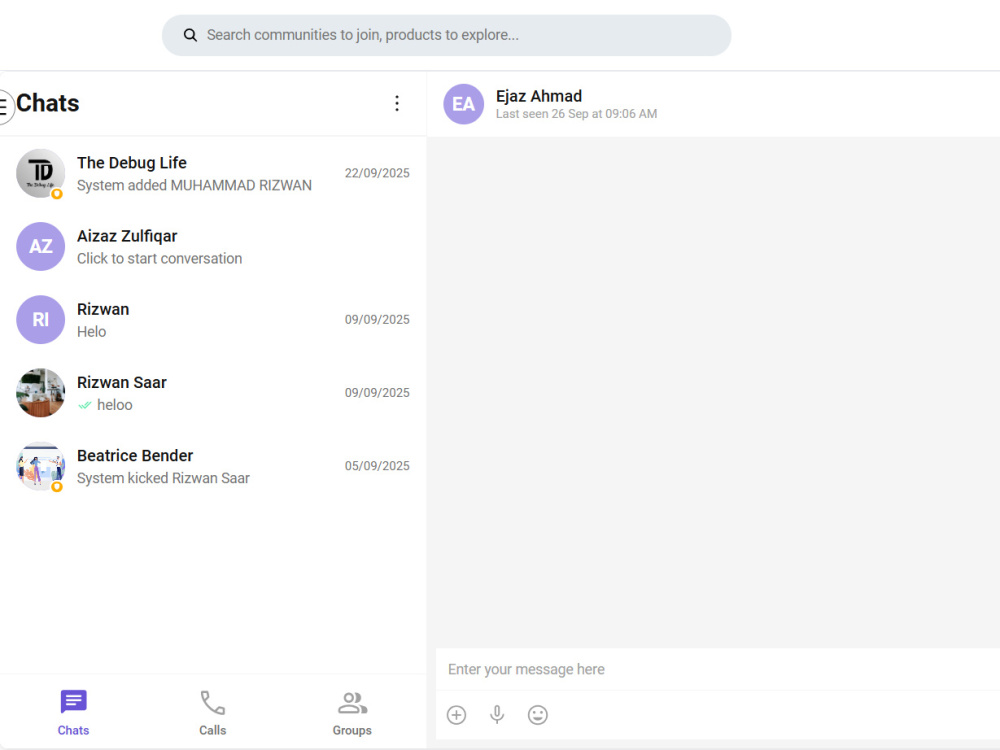1000x750 pixels.
Task: Click the "heloo" message preview
Action: pyautogui.click(x=115, y=405)
